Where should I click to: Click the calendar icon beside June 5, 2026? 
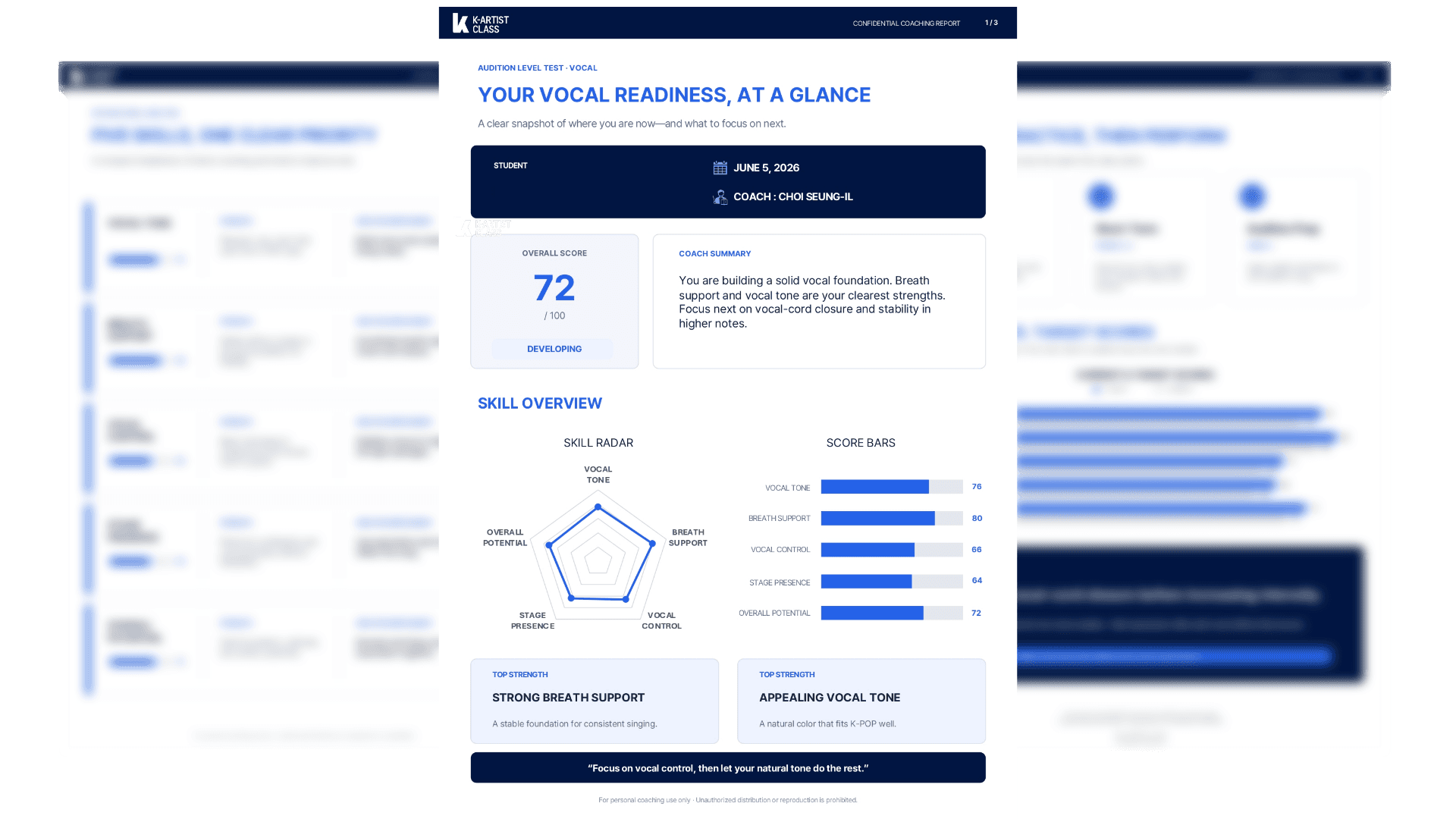(720, 168)
